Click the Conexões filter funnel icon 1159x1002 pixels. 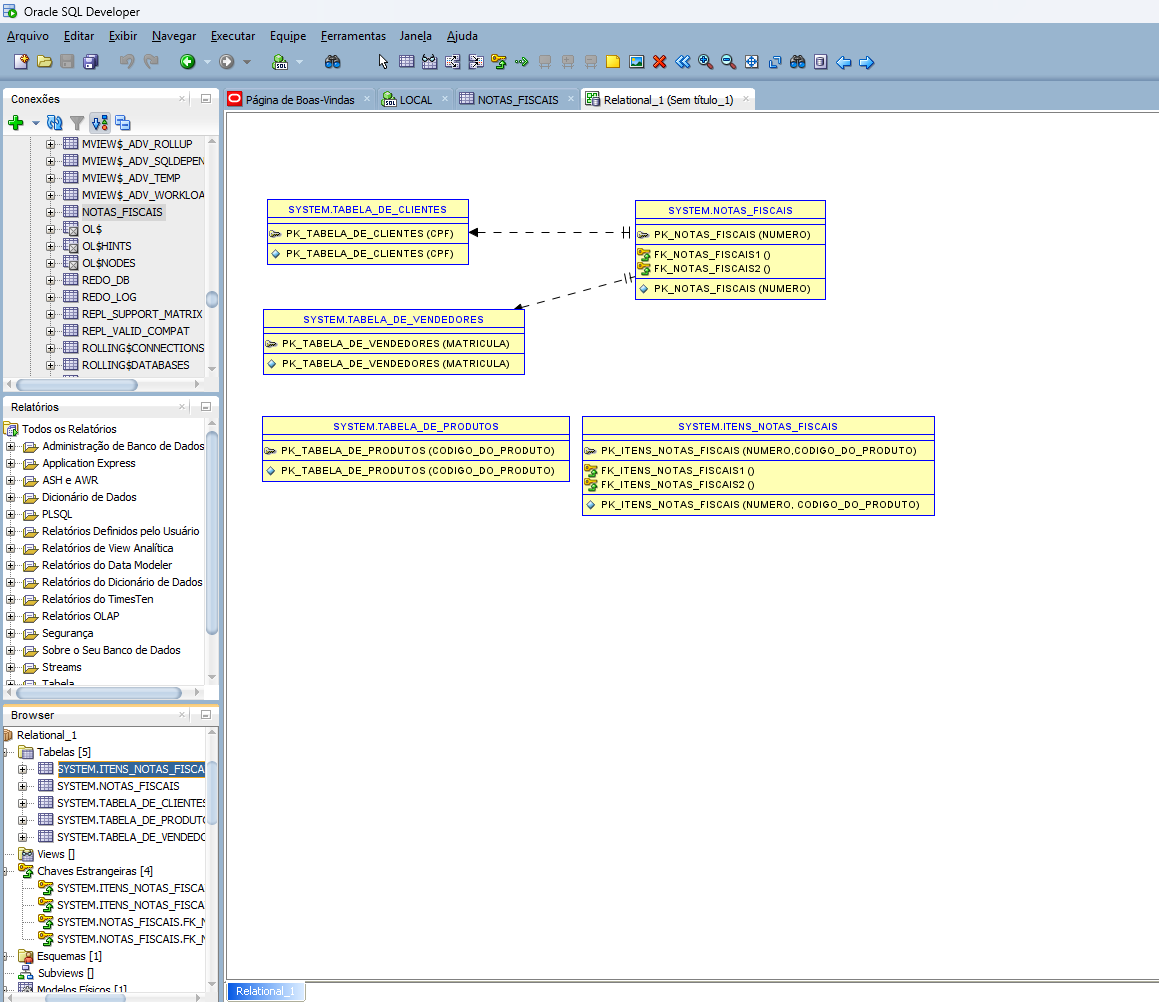[x=77, y=123]
